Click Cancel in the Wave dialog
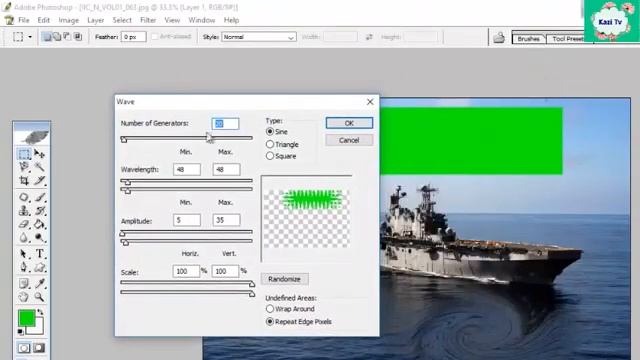 [349, 140]
